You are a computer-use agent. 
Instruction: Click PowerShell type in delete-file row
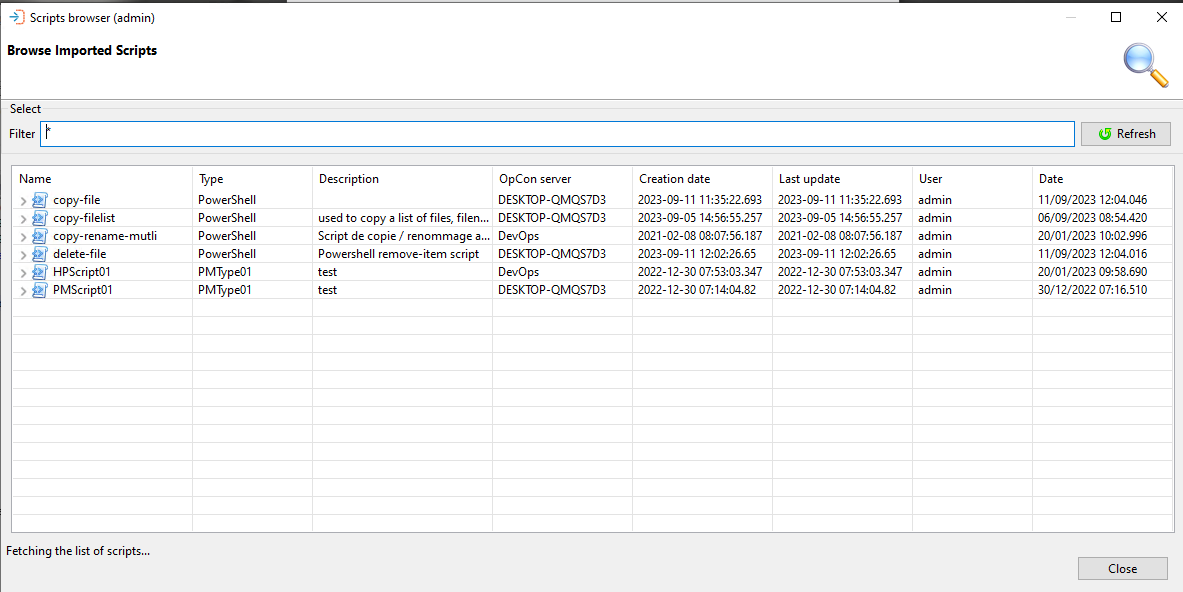[226, 254]
